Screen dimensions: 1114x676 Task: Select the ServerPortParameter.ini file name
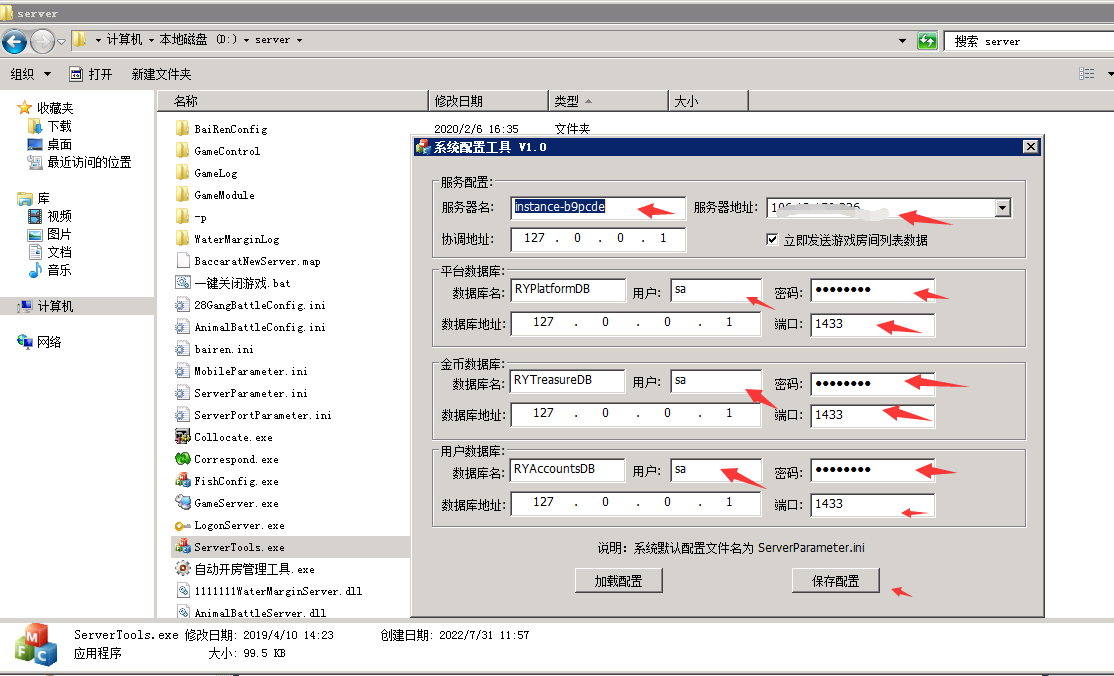pos(263,415)
